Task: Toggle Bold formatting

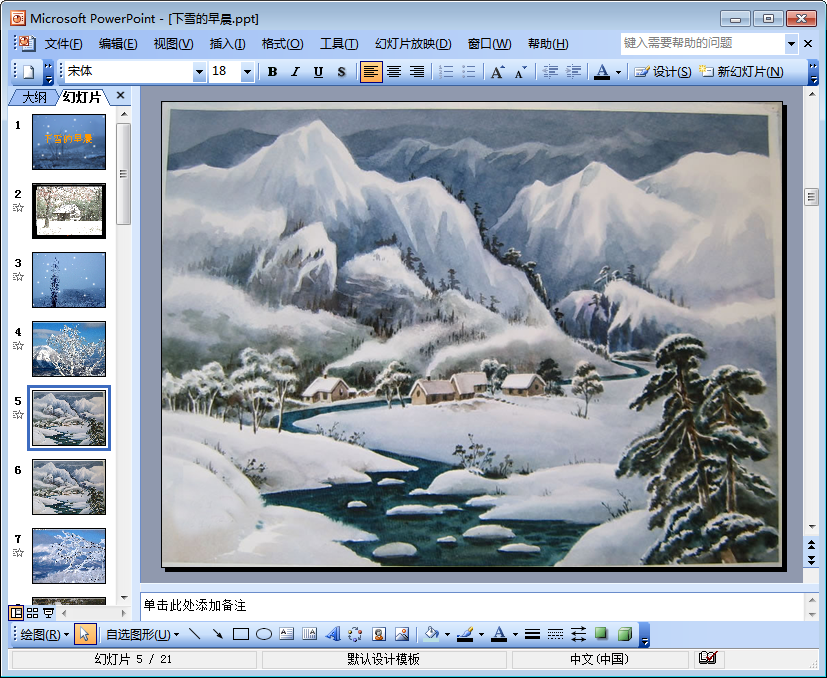Action: pyautogui.click(x=272, y=72)
